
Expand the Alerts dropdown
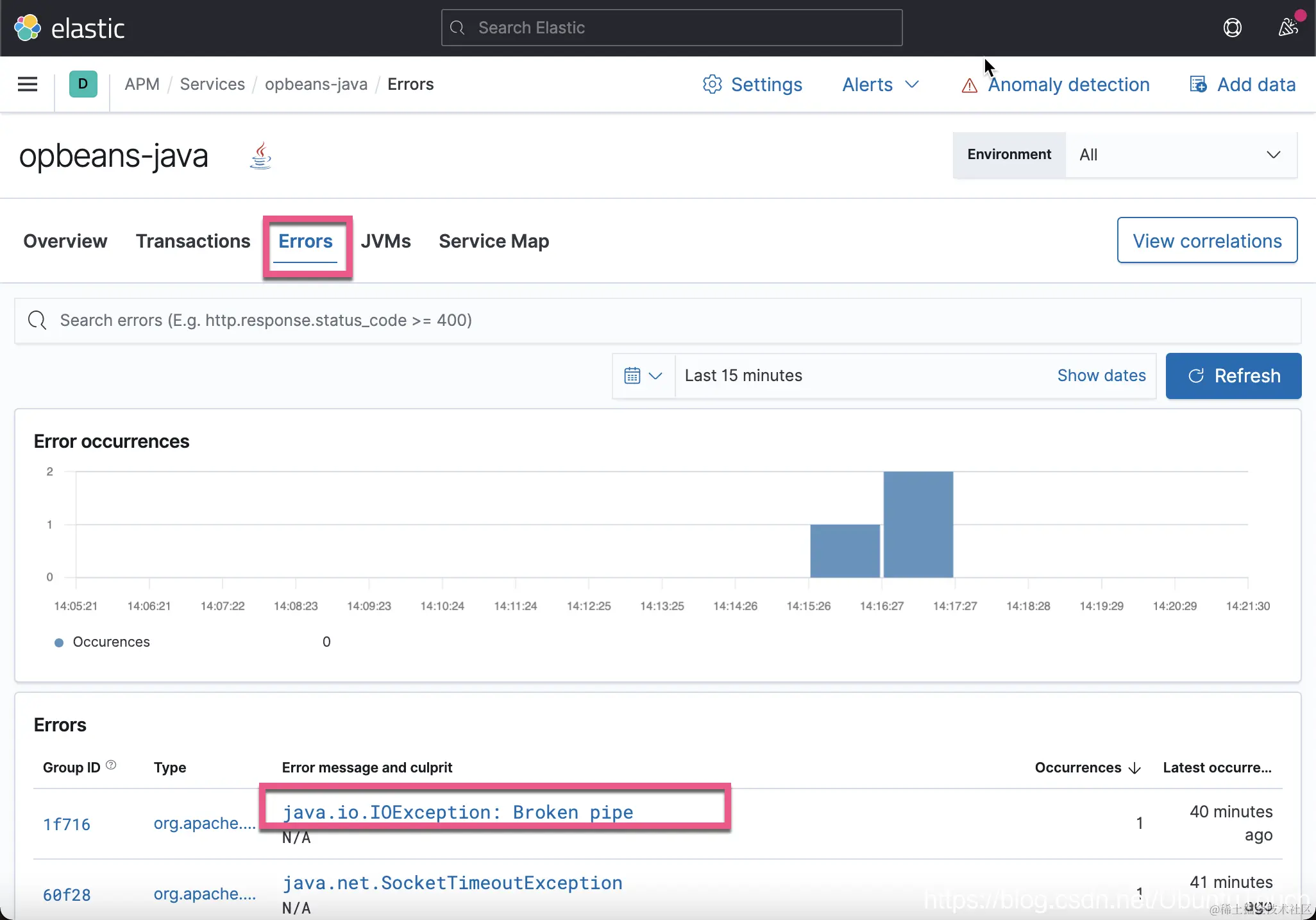[x=881, y=84]
